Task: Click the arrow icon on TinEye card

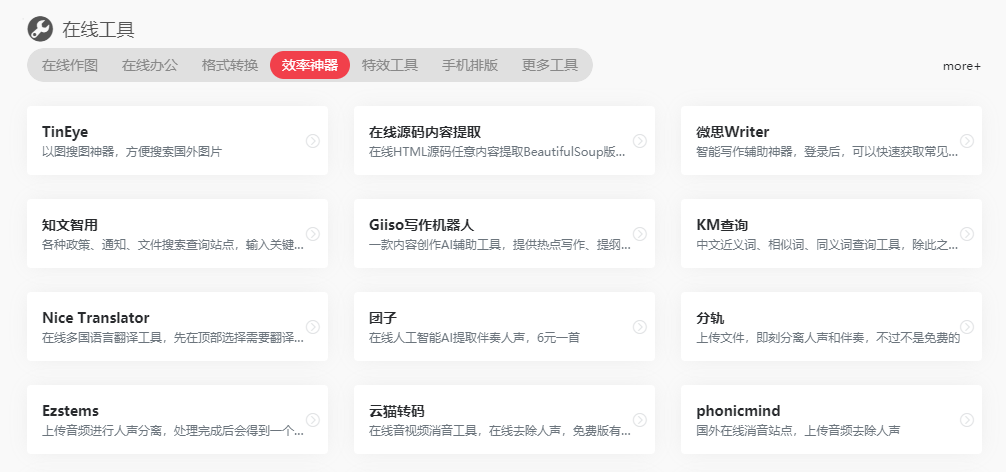Action: click(x=312, y=141)
